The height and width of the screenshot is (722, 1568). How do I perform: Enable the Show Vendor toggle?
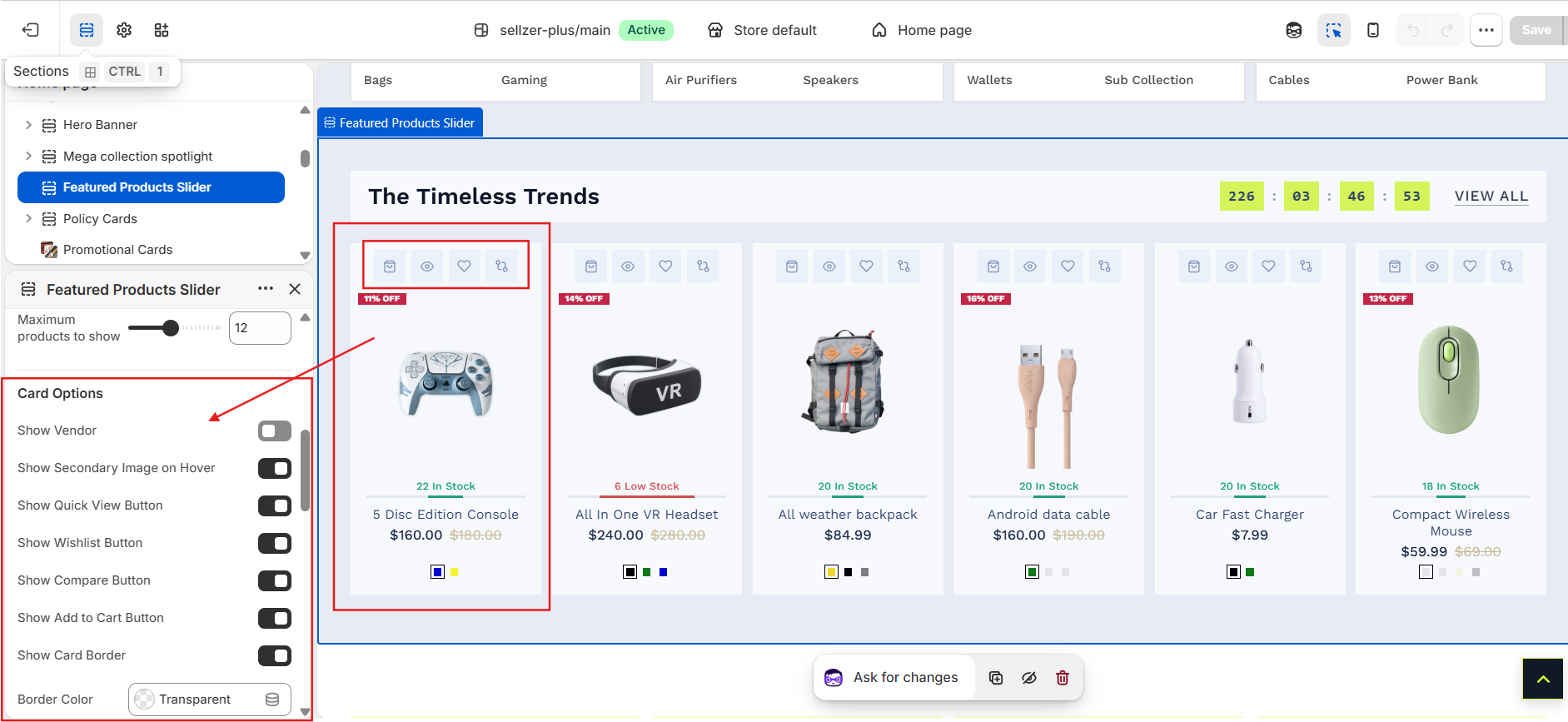(275, 431)
